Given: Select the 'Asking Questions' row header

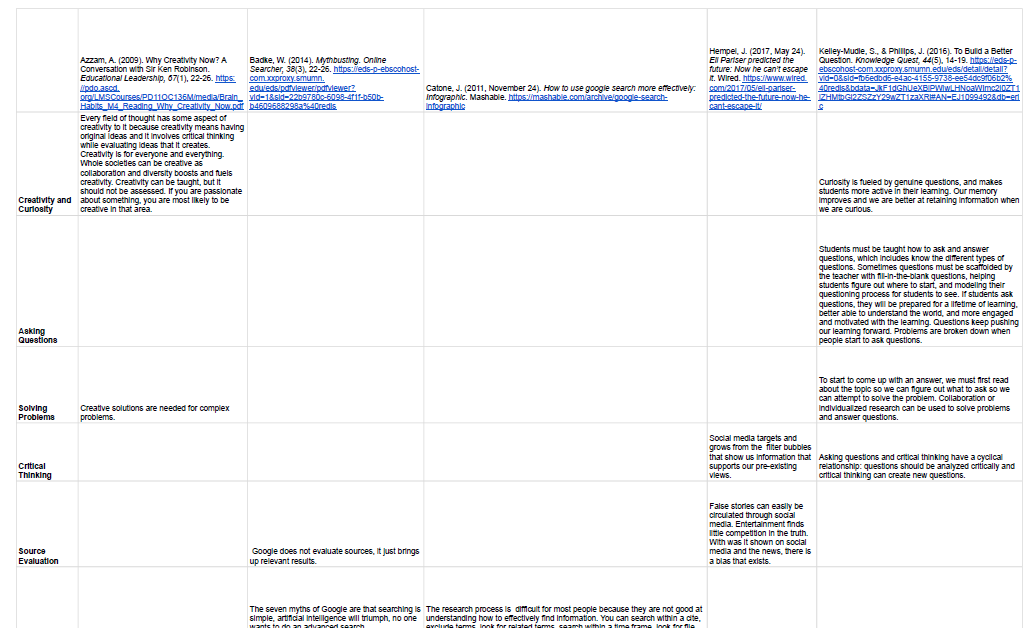Looking at the screenshot, I should point(47,281).
